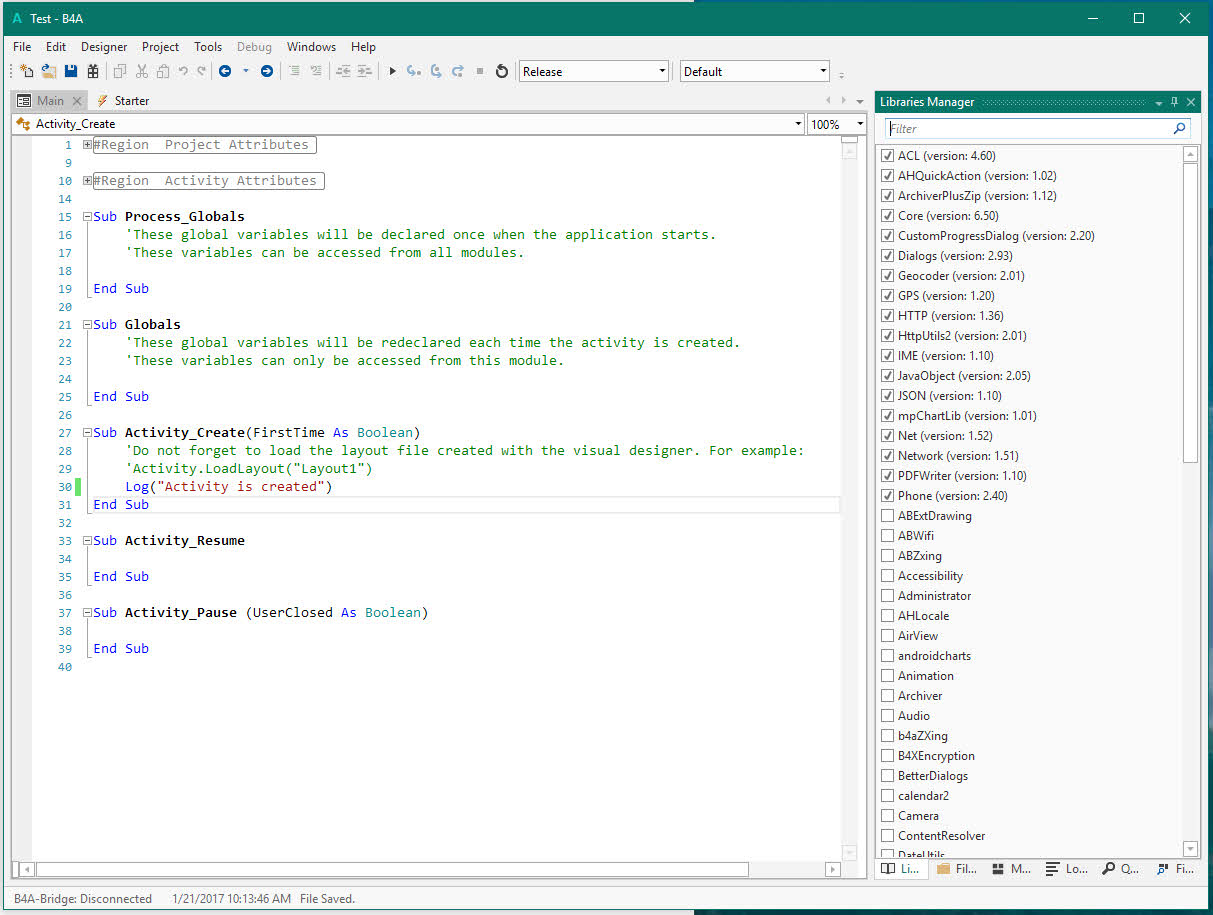This screenshot has width=1213, height=915.
Task: Enable the Accessibility library checkbox
Action: [x=887, y=576]
